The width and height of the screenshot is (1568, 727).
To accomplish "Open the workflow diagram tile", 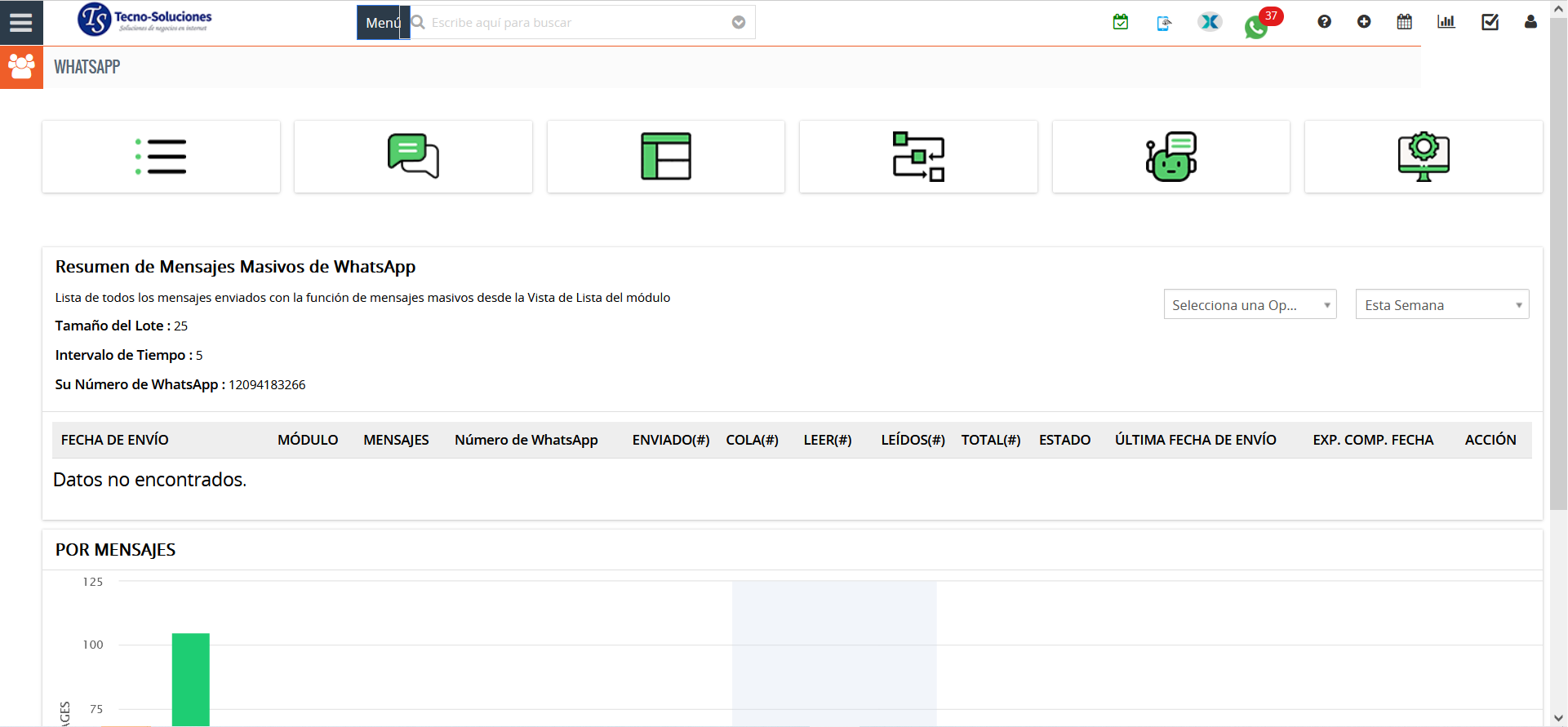I will (x=918, y=157).
